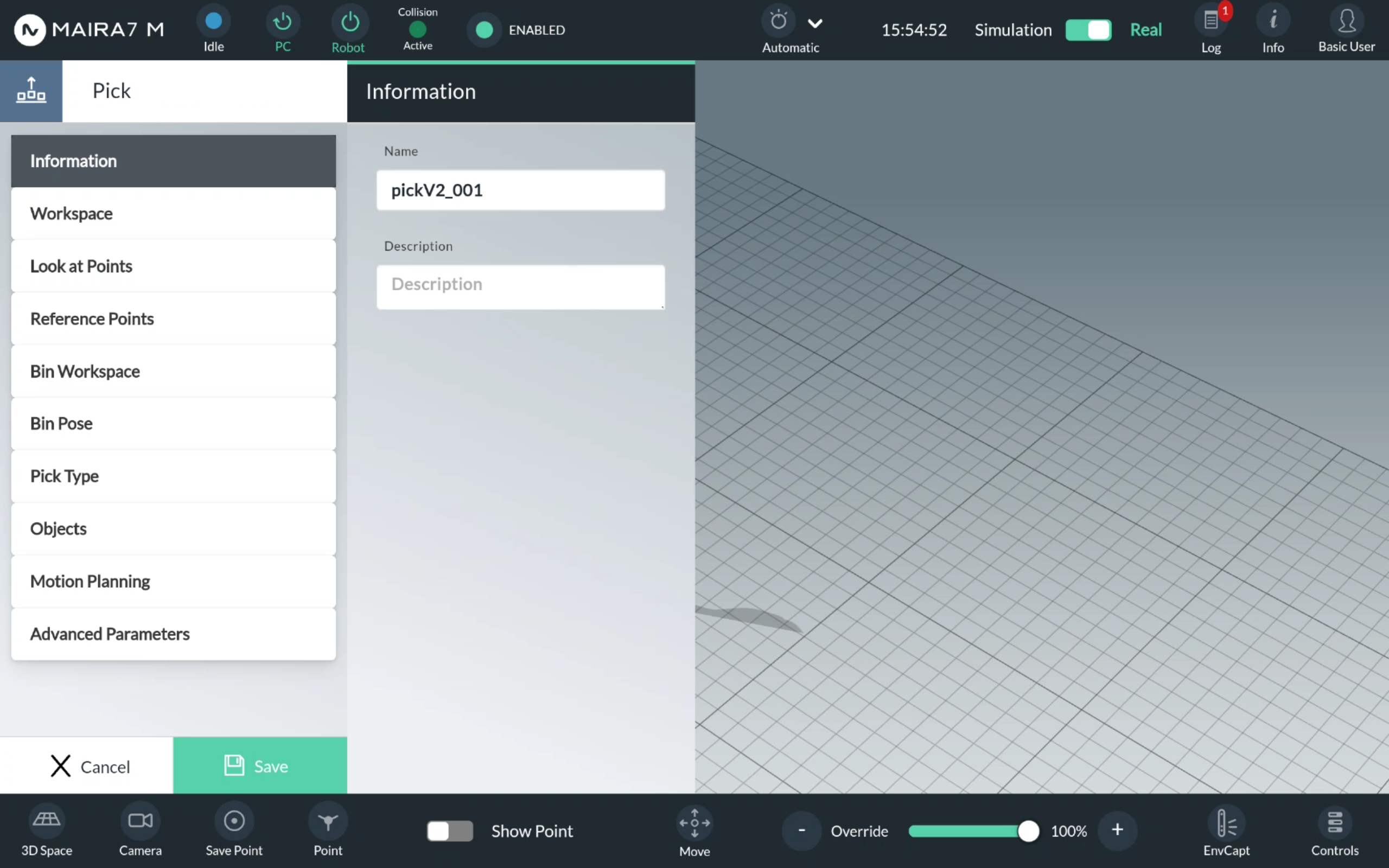This screenshot has height=868, width=1389.
Task: Open the Advanced Parameters section
Action: pyautogui.click(x=173, y=634)
